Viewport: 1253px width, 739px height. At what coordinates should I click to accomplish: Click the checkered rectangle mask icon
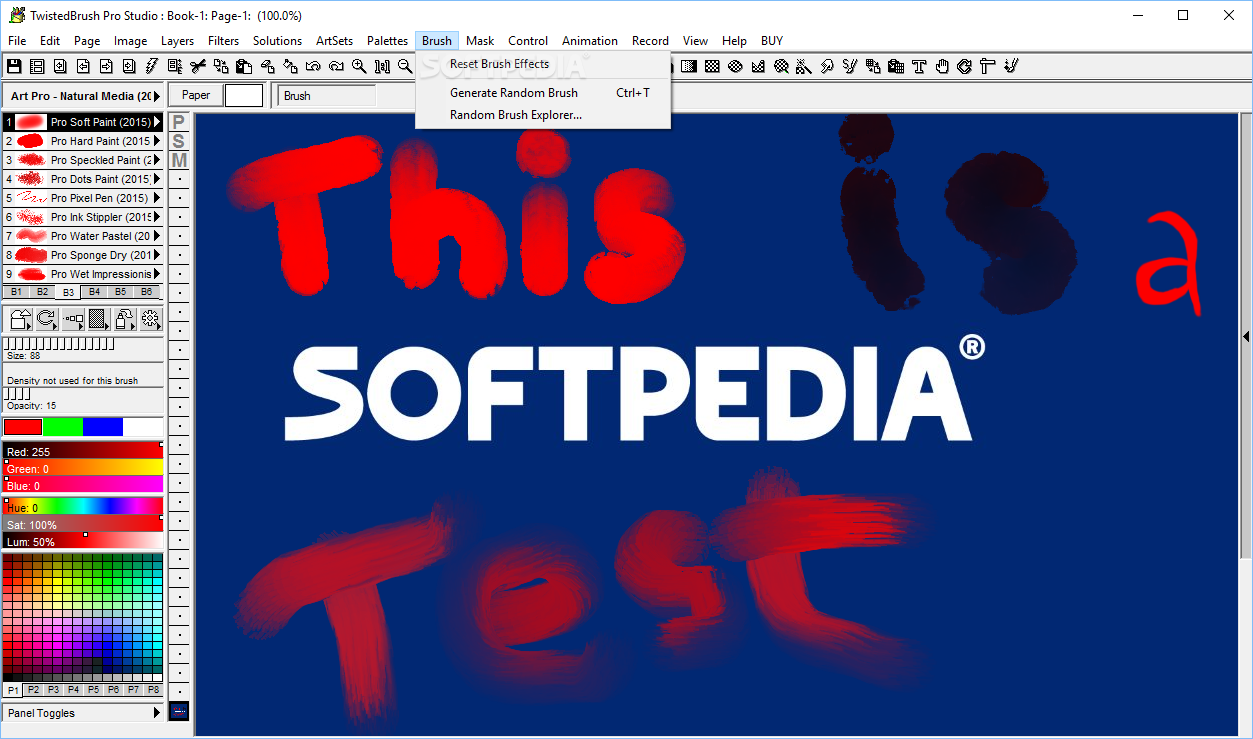[712, 66]
